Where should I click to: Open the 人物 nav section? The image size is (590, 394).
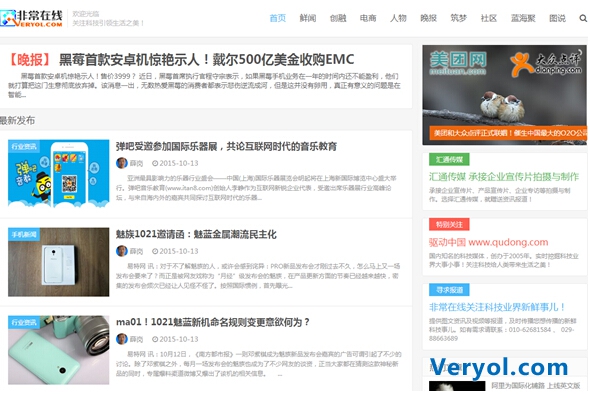(398, 18)
